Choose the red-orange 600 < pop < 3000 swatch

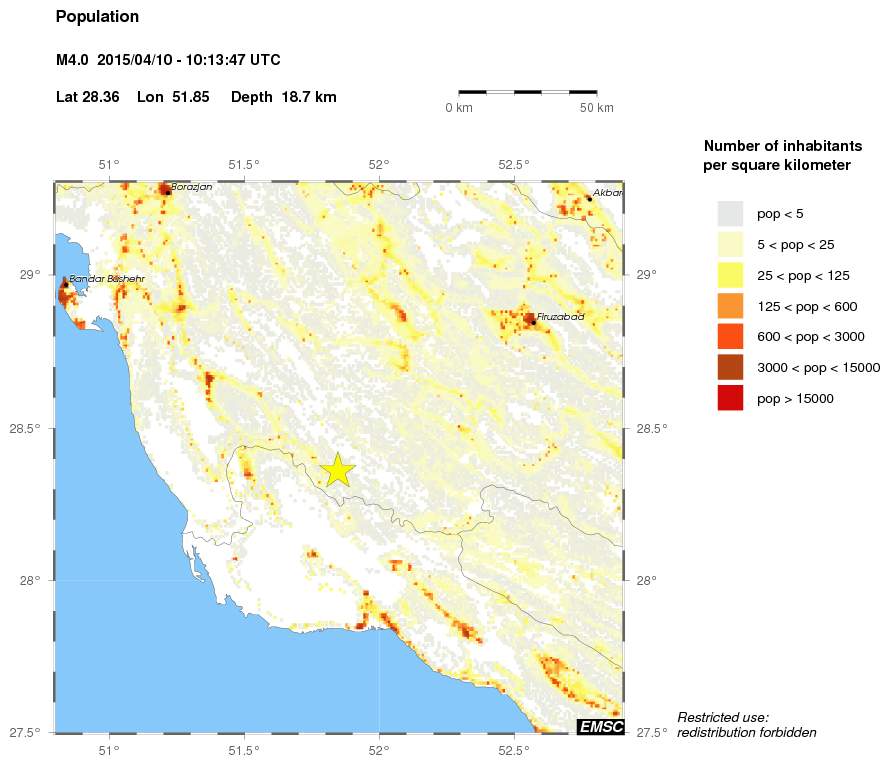click(730, 337)
